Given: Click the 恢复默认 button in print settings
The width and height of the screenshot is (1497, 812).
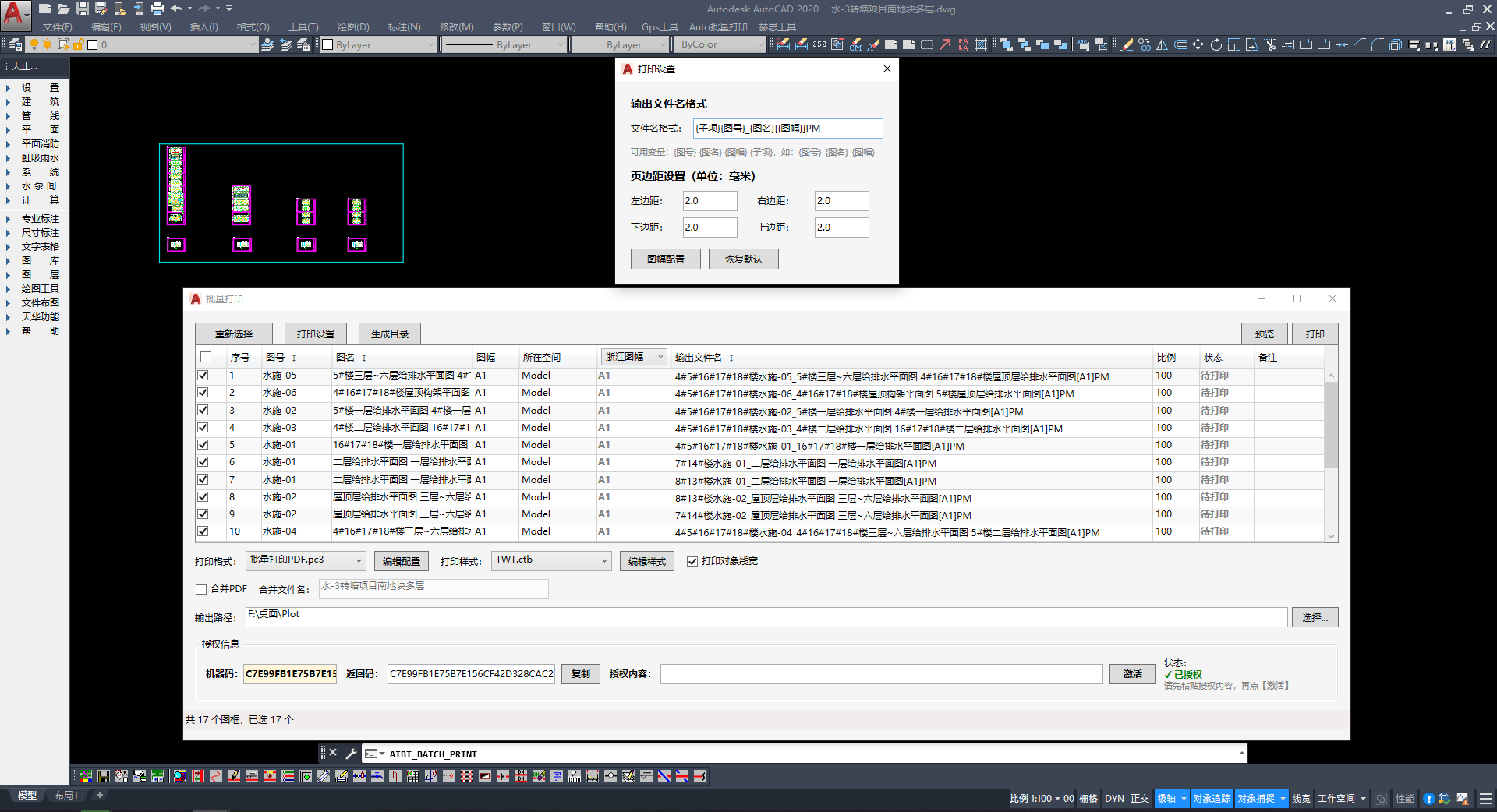Looking at the screenshot, I should pyautogui.click(x=744, y=259).
